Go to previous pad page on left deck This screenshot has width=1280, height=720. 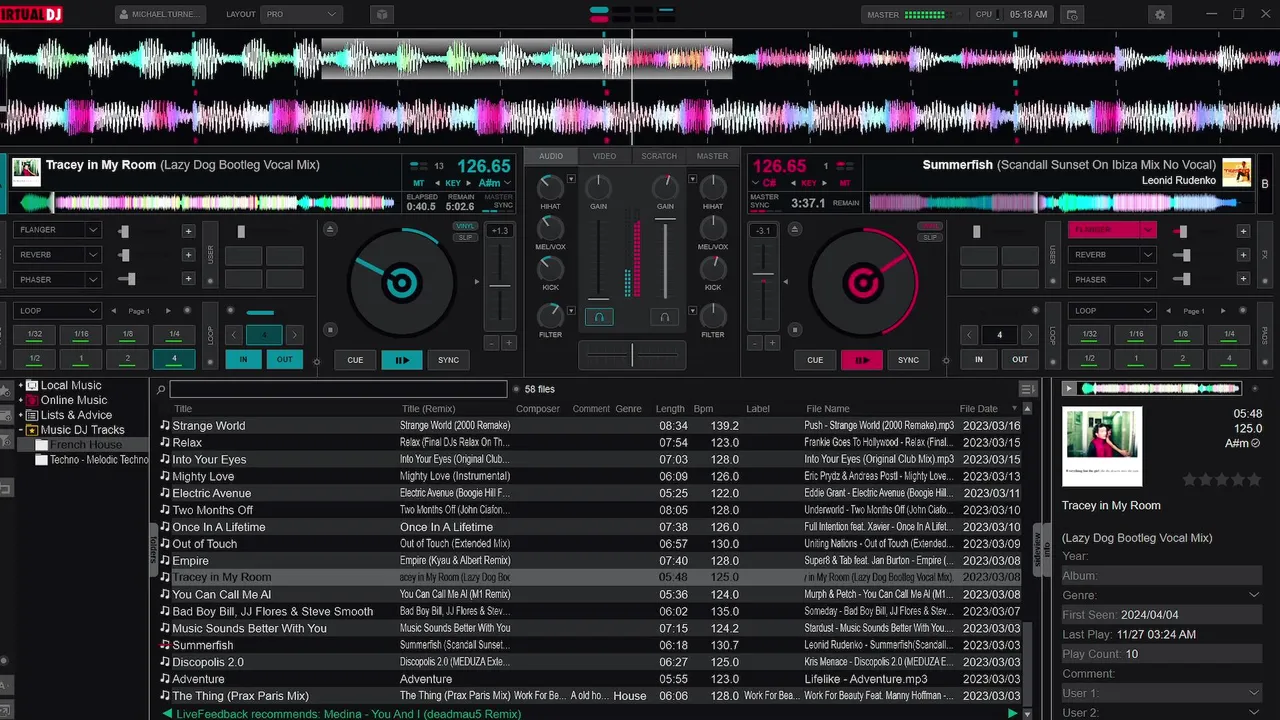click(x=113, y=311)
